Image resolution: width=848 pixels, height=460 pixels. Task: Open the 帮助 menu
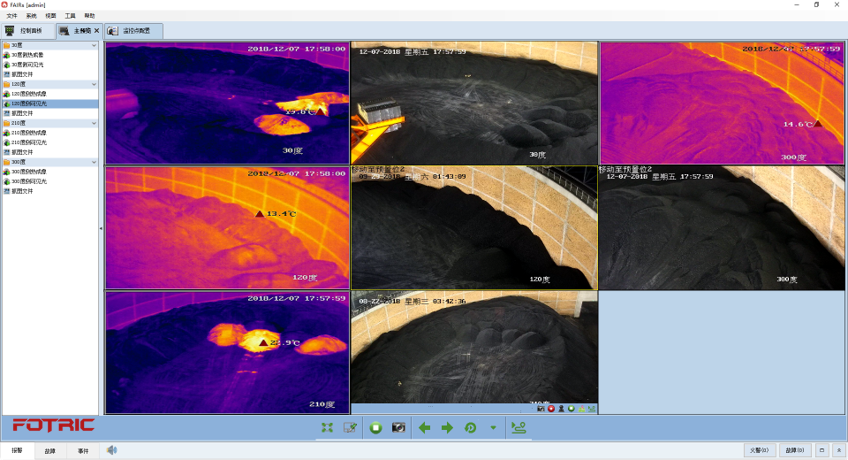click(90, 16)
